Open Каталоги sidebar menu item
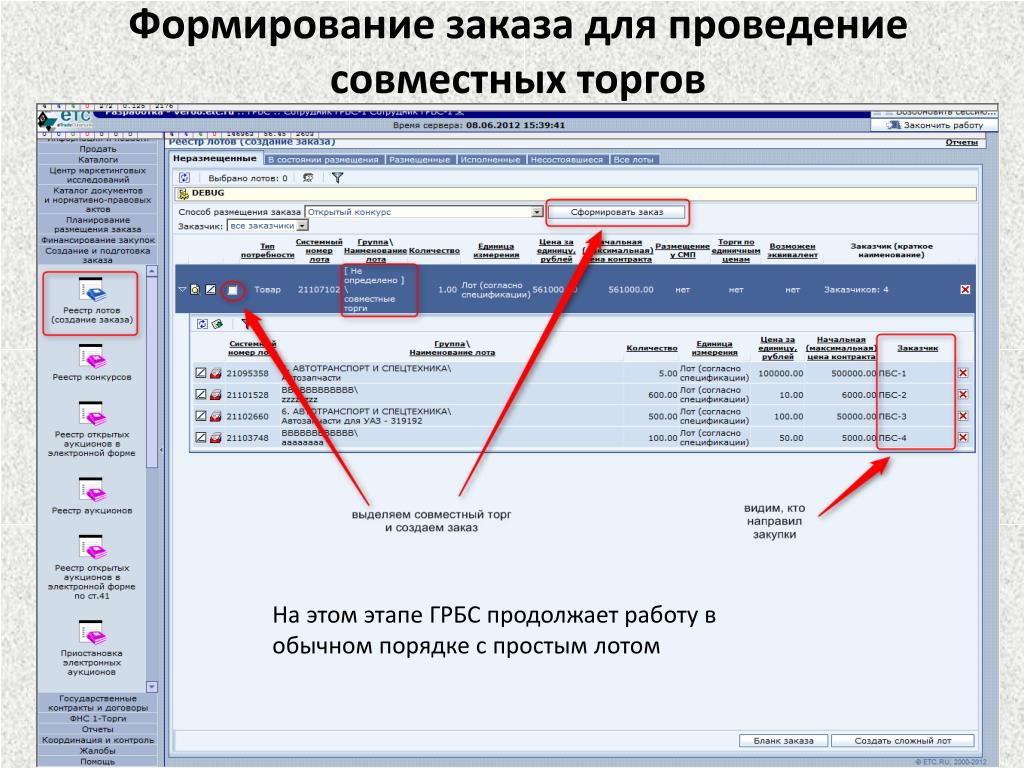 click(x=98, y=159)
